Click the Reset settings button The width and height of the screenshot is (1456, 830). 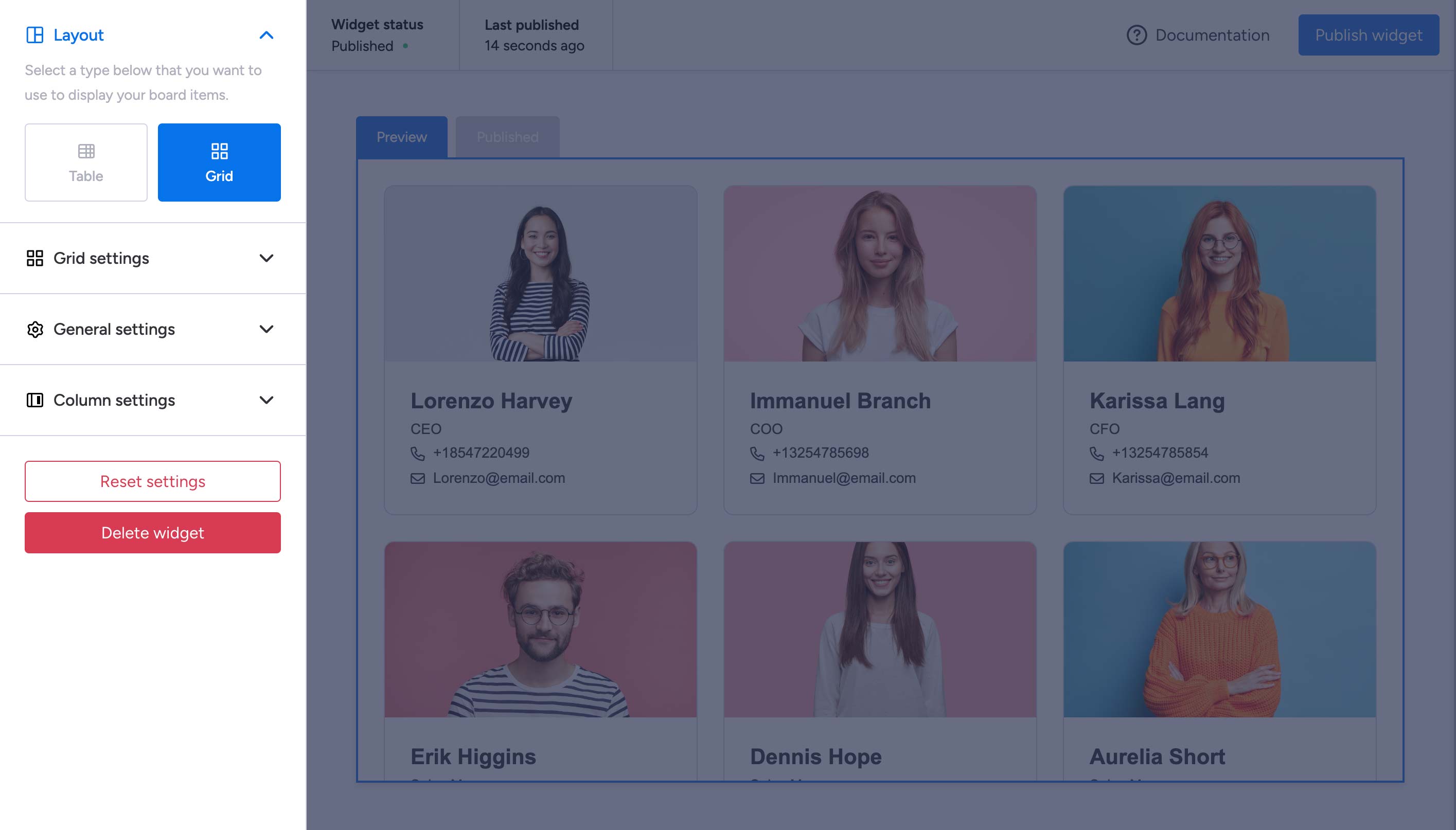pos(153,481)
